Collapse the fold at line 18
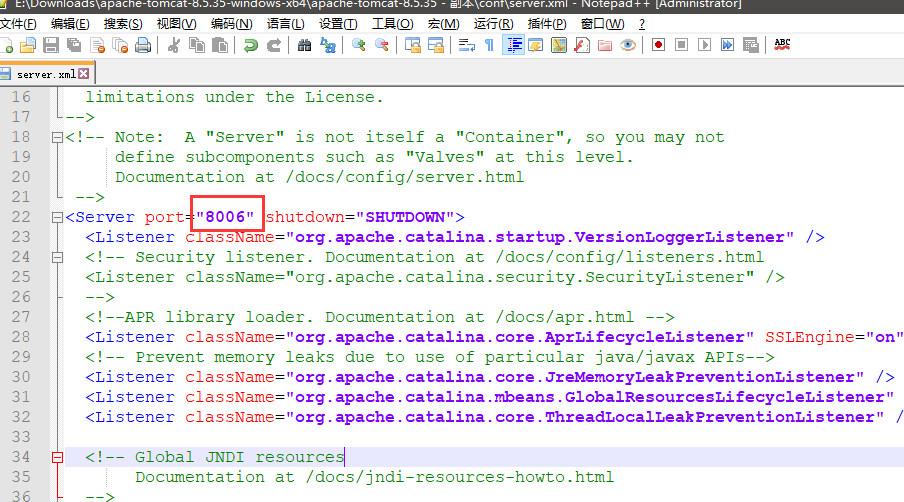 coord(57,137)
